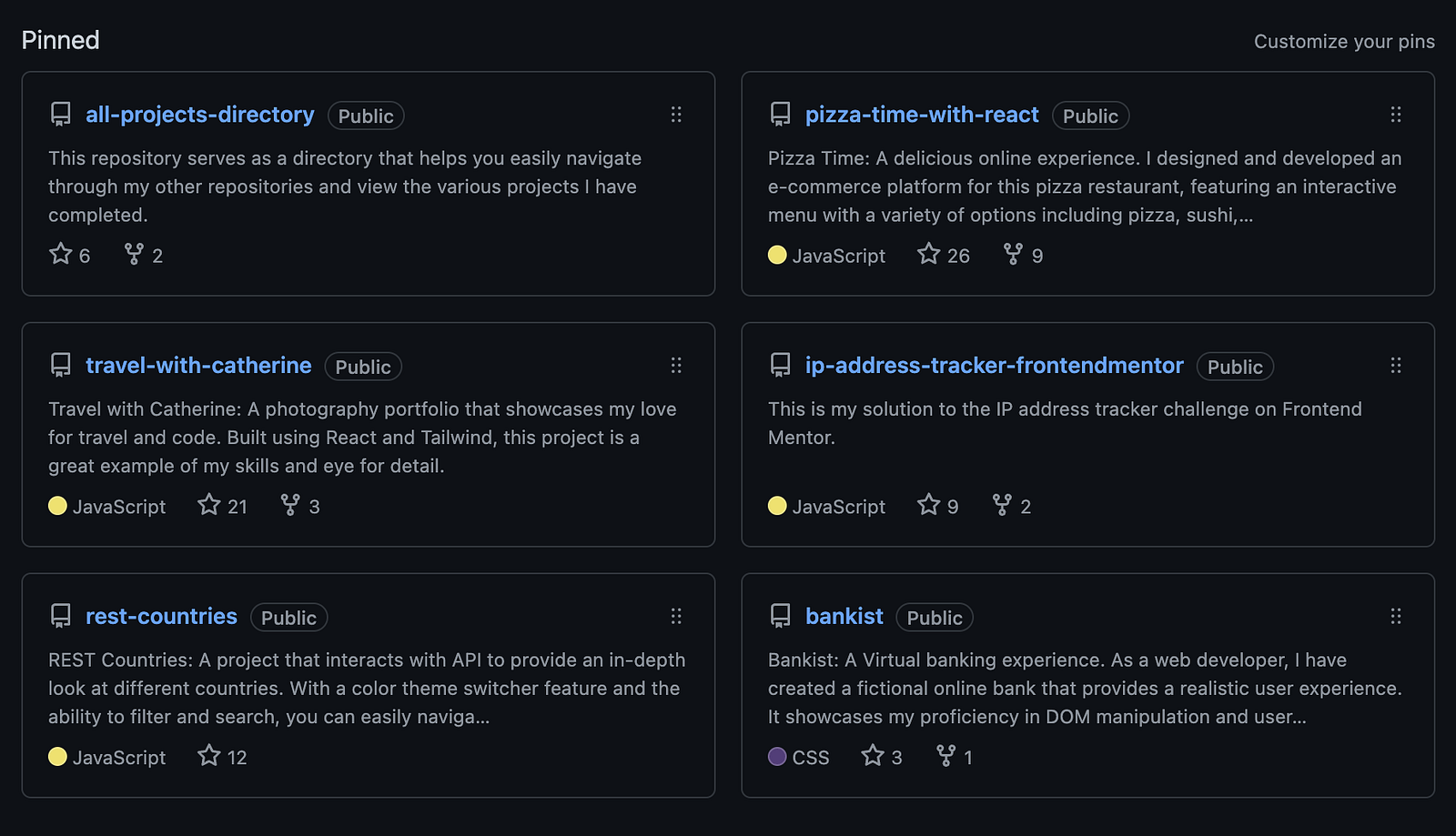Open the bankist repository
This screenshot has height=836, width=1456.
844,617
